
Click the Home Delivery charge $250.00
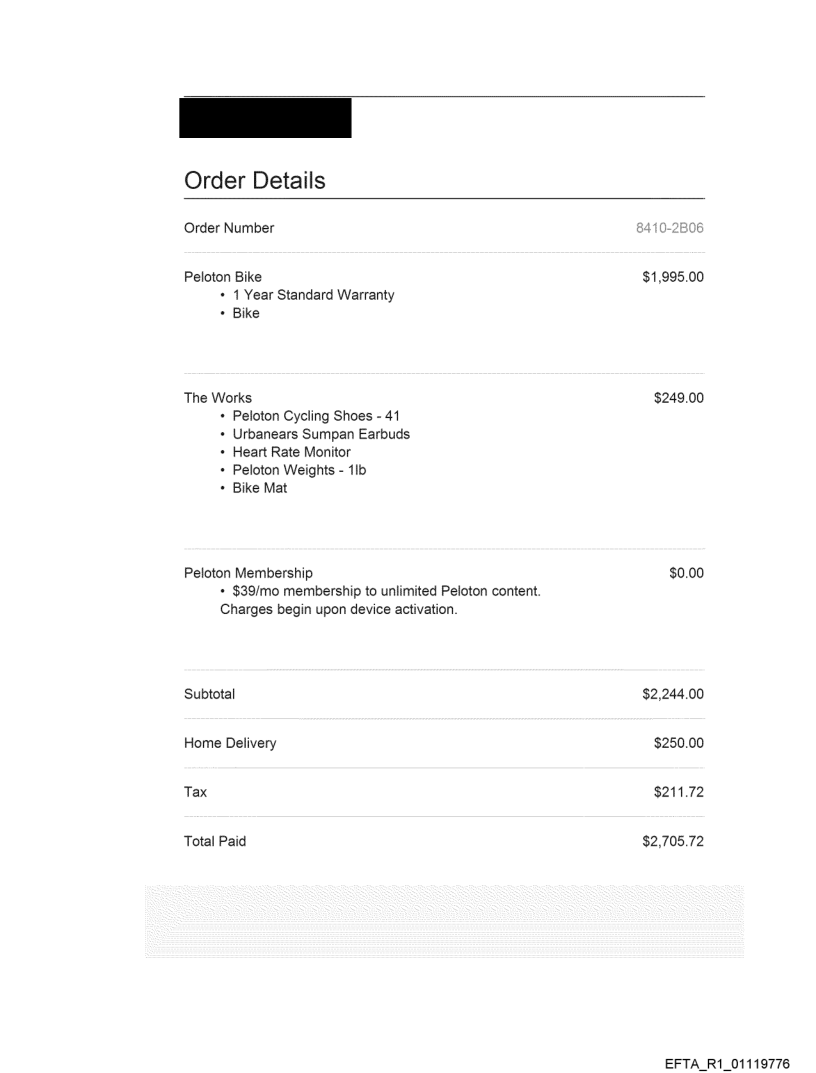[678, 743]
